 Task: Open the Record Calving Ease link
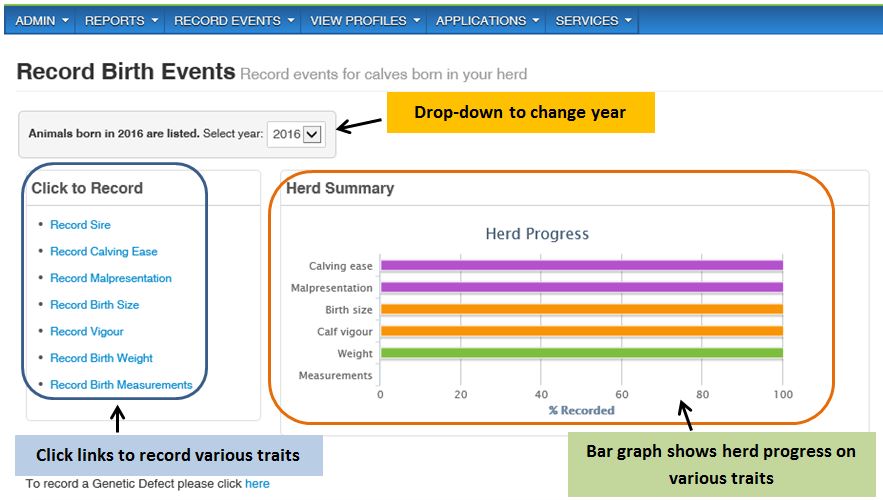[x=104, y=252]
